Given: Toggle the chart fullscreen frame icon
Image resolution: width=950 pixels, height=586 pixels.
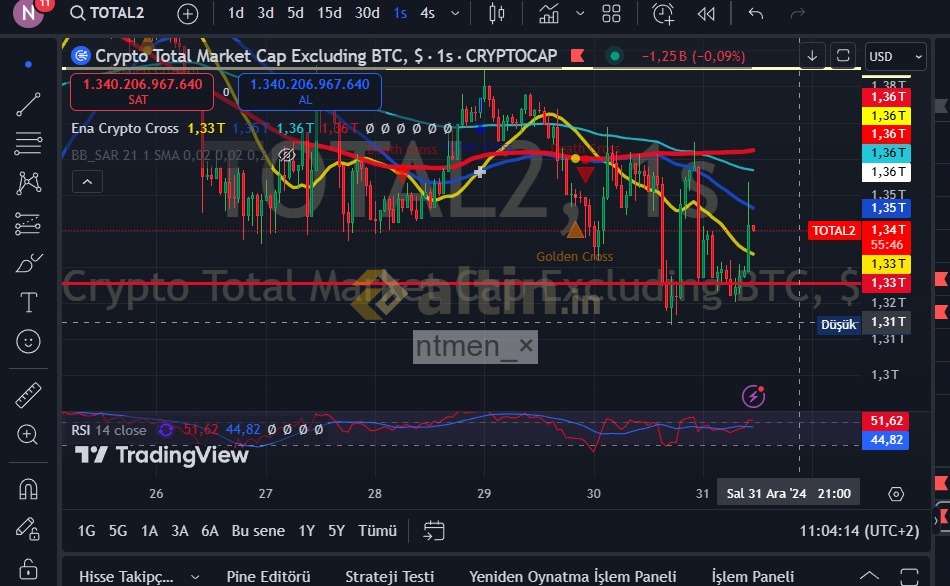Looking at the screenshot, I should click(843, 56).
